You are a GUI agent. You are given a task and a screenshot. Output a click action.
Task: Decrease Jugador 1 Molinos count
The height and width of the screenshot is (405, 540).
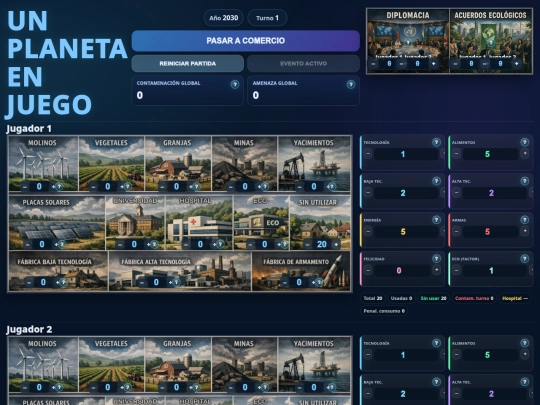[25, 187]
